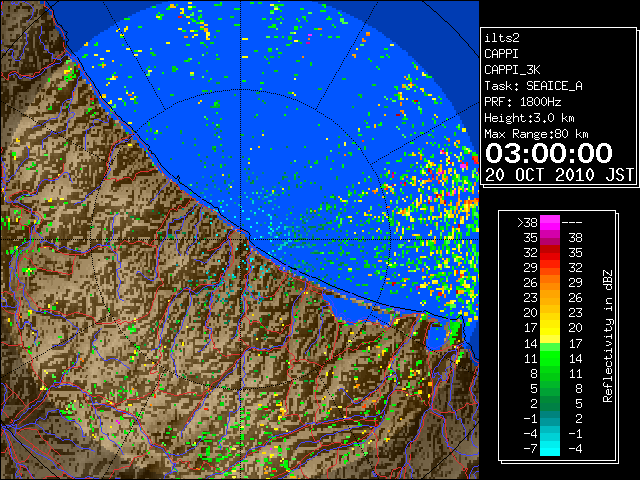The width and height of the screenshot is (640, 480).
Task: Click the 03:00:00 timestamp
Action: [549, 153]
